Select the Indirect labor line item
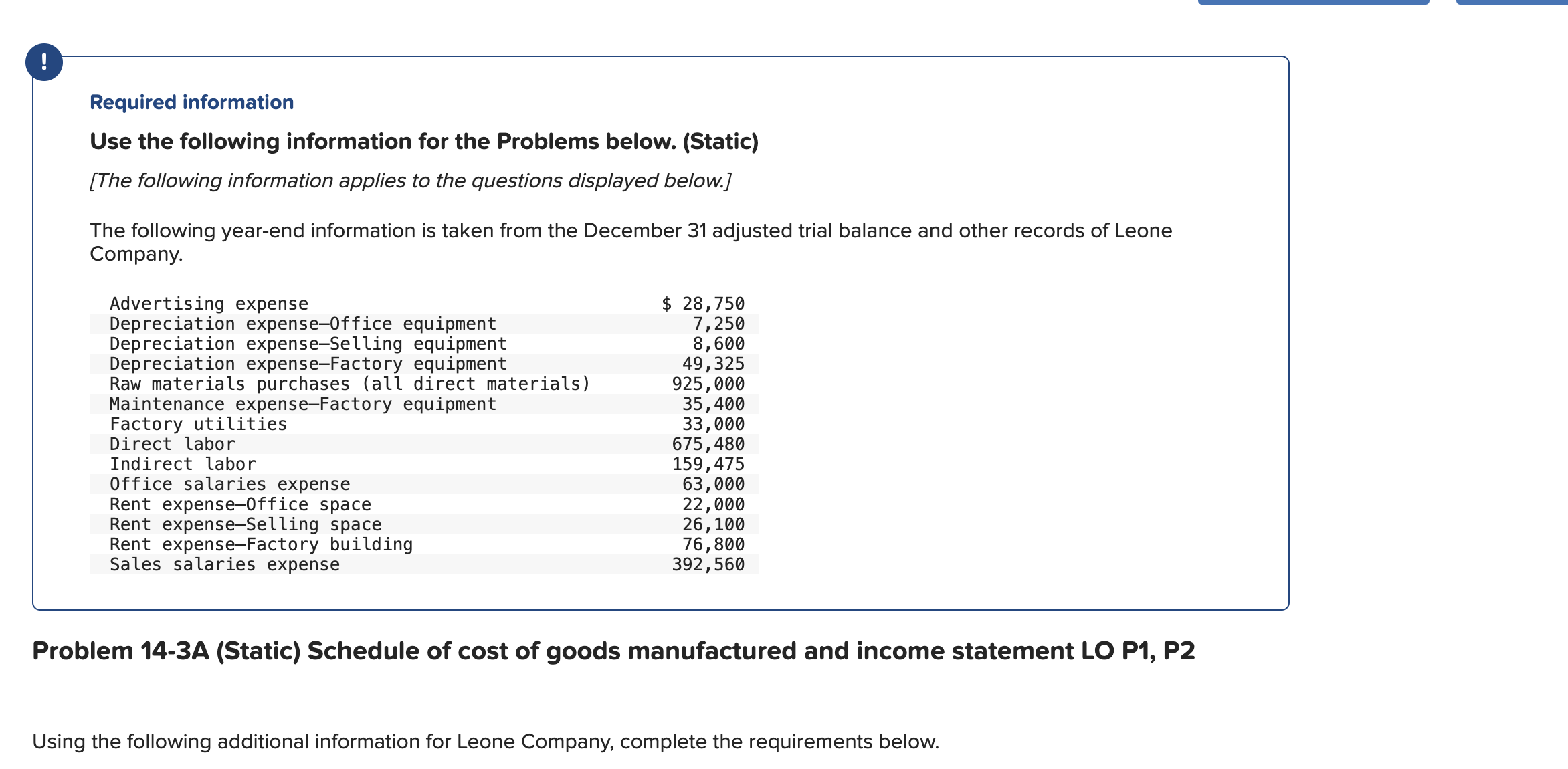 click(183, 463)
